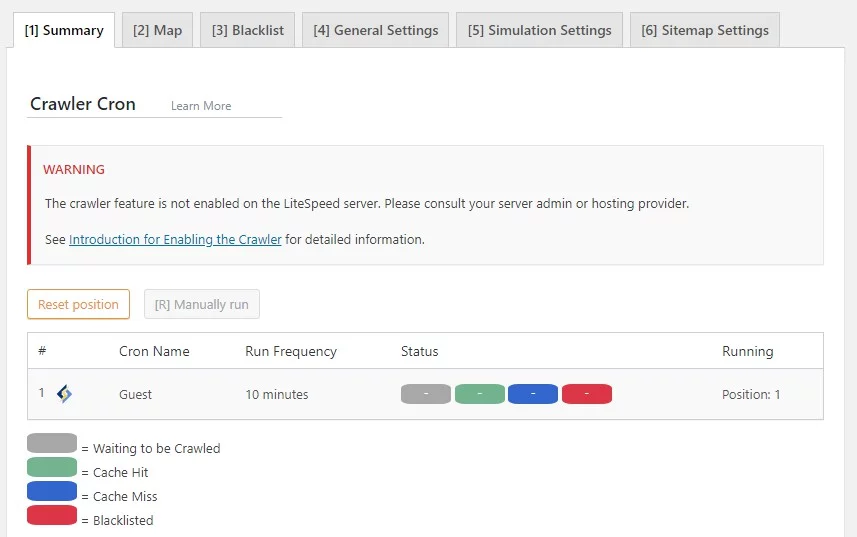Viewport: 857px width, 537px height.
Task: Click the [R] Manually run button
Action: (x=202, y=304)
